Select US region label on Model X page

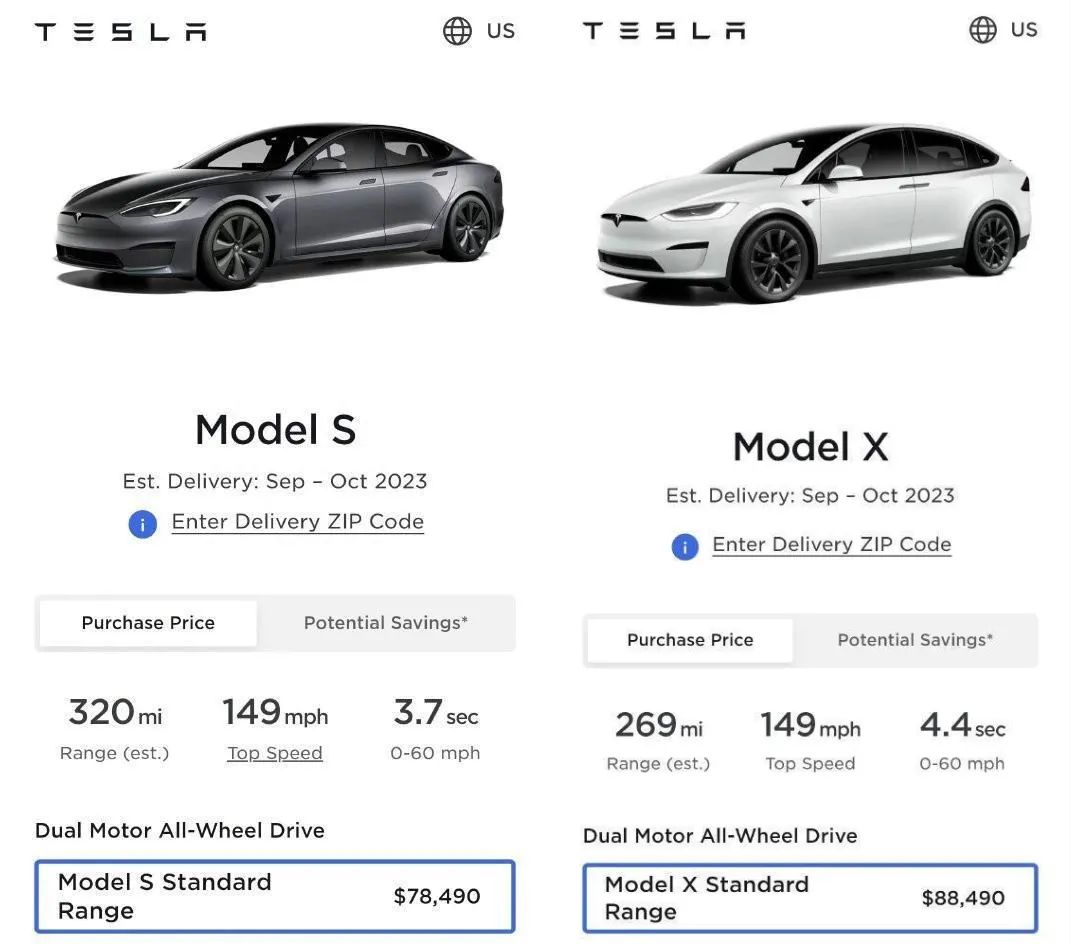1024,30
